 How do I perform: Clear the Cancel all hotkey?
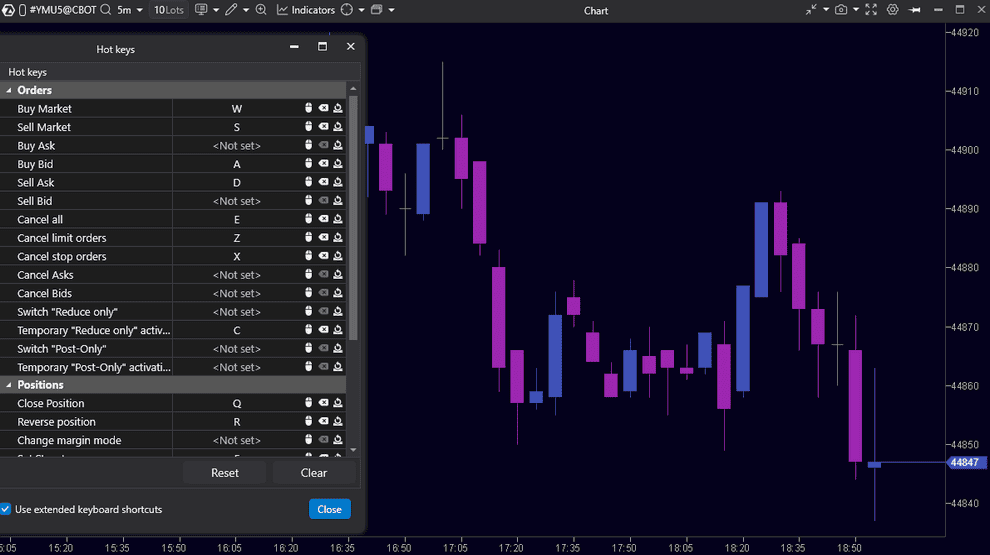[323, 219]
